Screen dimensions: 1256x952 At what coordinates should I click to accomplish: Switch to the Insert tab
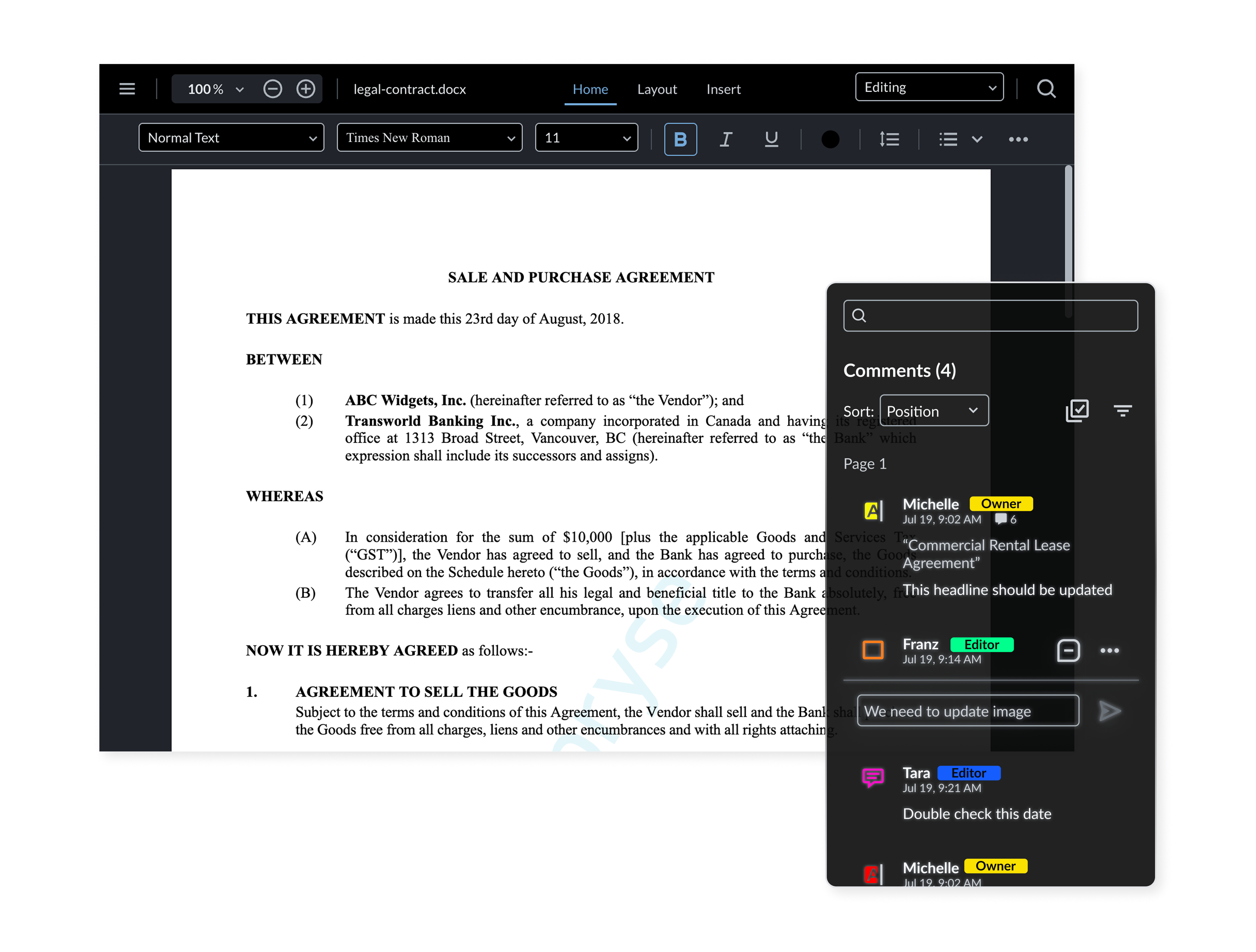click(723, 89)
